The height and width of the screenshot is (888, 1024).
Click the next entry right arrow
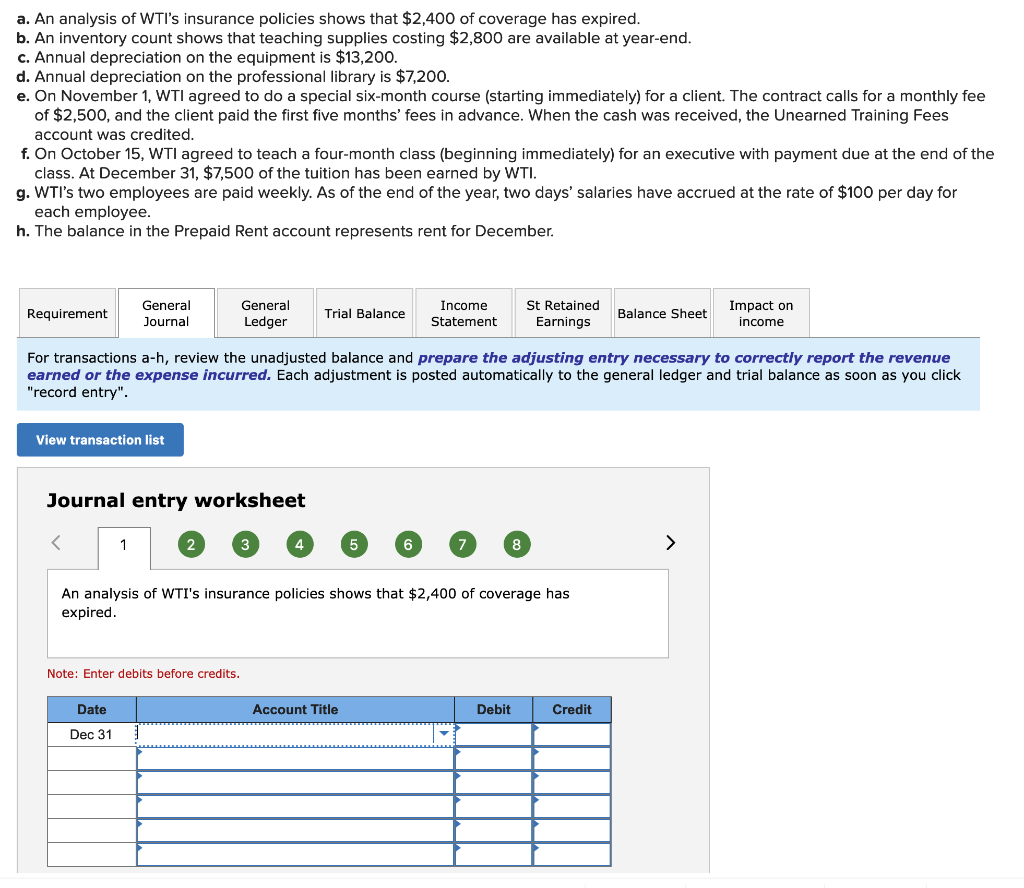[x=670, y=543]
